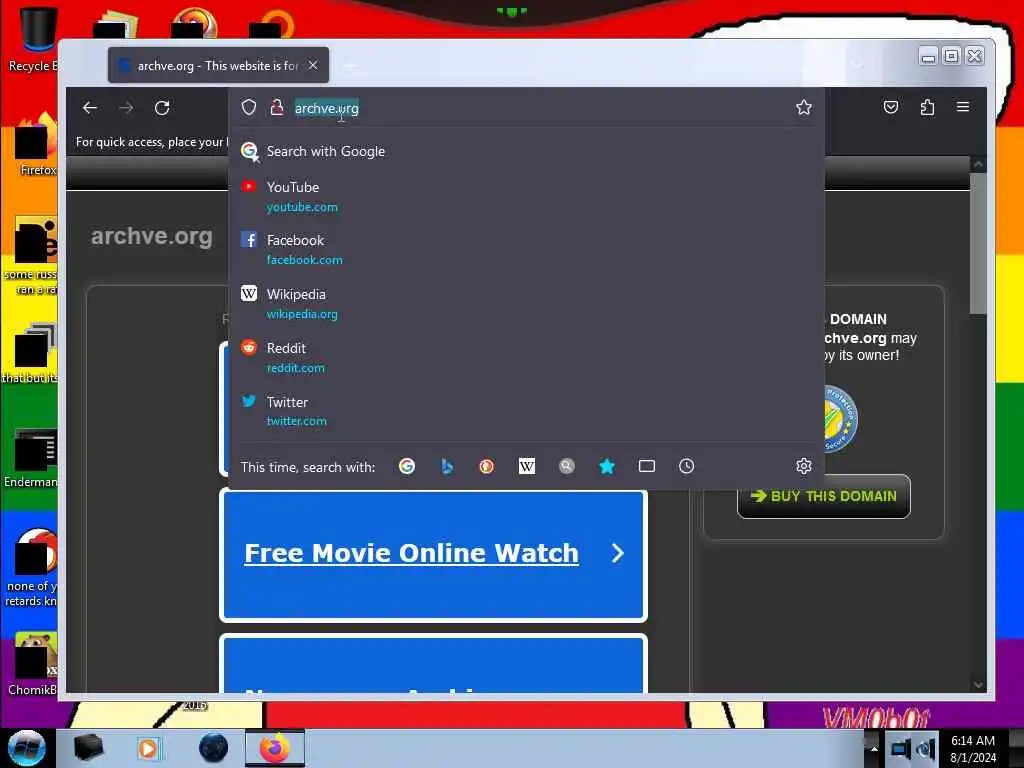The image size is (1024, 768).
Task: Bookmark this page with the star icon
Action: pos(804,107)
